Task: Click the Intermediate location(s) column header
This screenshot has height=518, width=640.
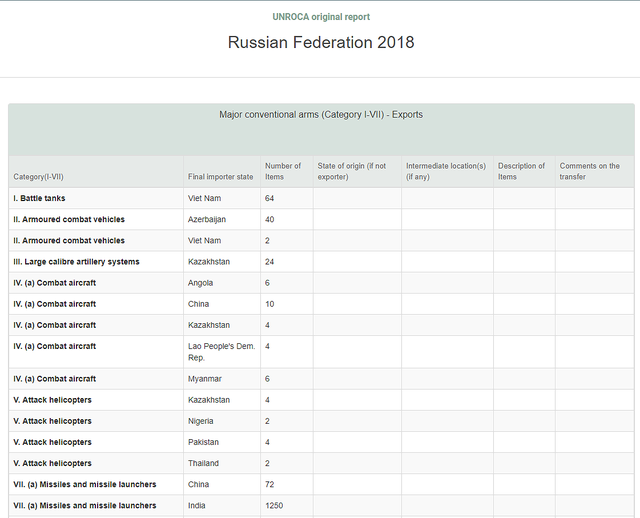Action: [446, 171]
